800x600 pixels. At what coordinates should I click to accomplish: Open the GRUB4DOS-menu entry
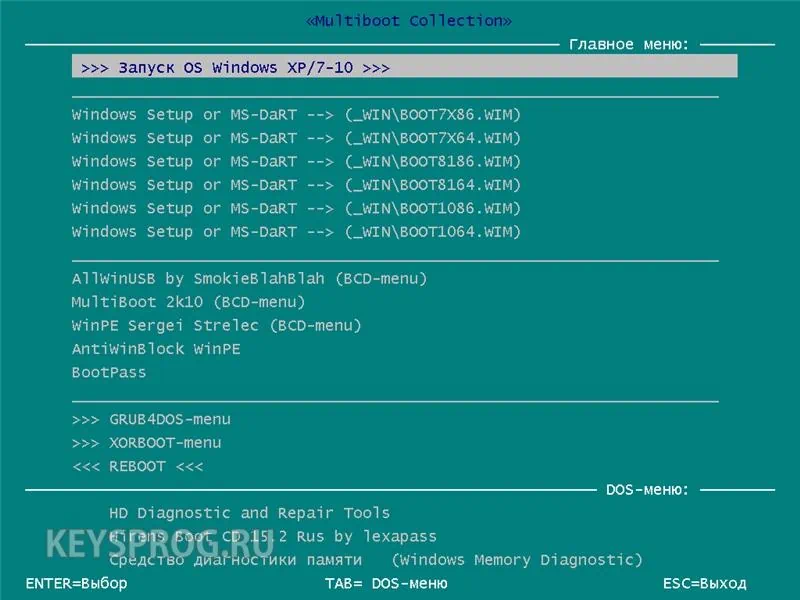click(x=151, y=419)
